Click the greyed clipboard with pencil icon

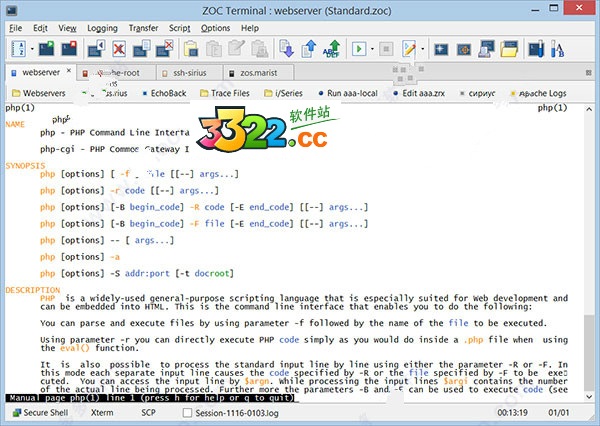click(236, 48)
